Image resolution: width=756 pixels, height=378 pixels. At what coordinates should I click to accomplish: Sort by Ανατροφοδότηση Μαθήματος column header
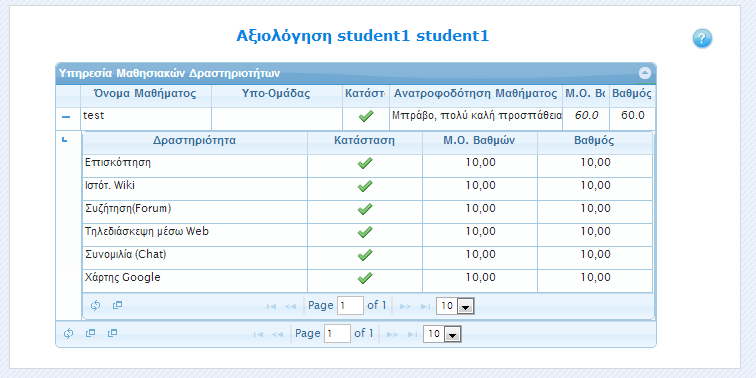pos(475,94)
